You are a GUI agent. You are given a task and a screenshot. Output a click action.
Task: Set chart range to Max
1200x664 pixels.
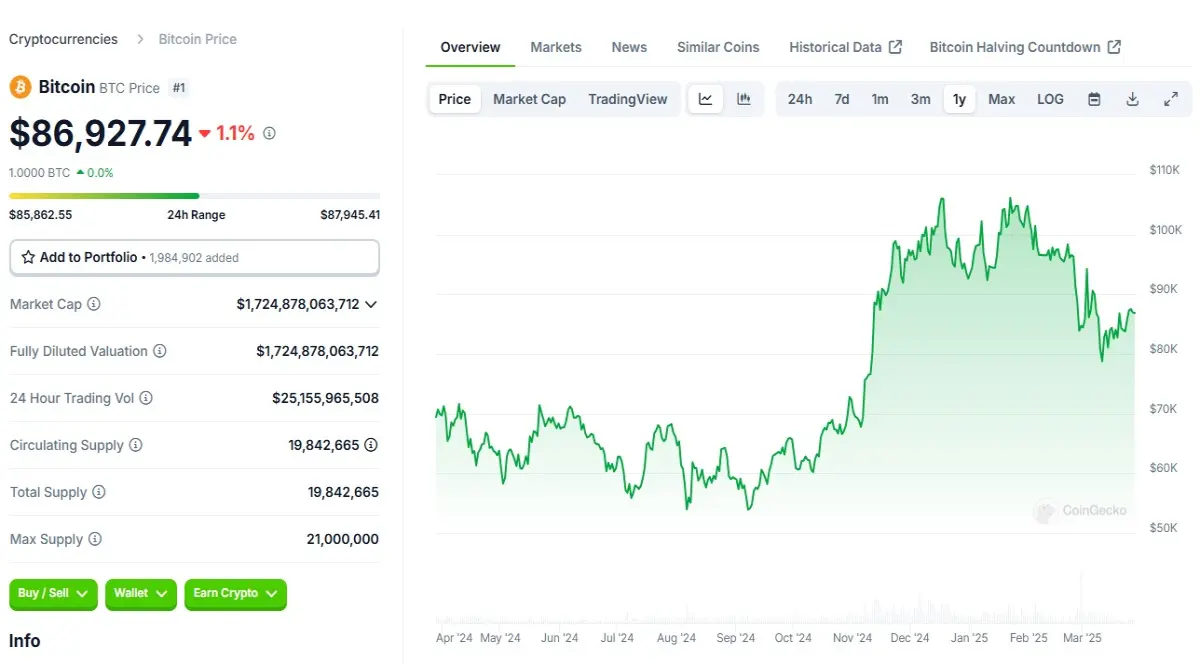(x=1002, y=99)
